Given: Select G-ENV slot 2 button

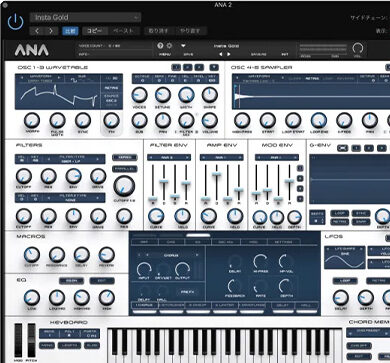Looking at the screenshot, I should pyautogui.click(x=369, y=148).
